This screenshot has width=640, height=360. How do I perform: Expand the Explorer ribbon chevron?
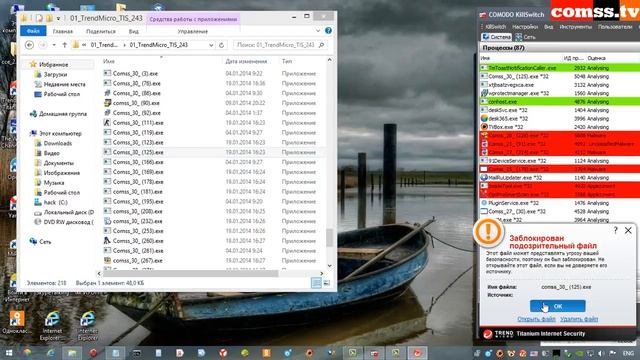318,31
